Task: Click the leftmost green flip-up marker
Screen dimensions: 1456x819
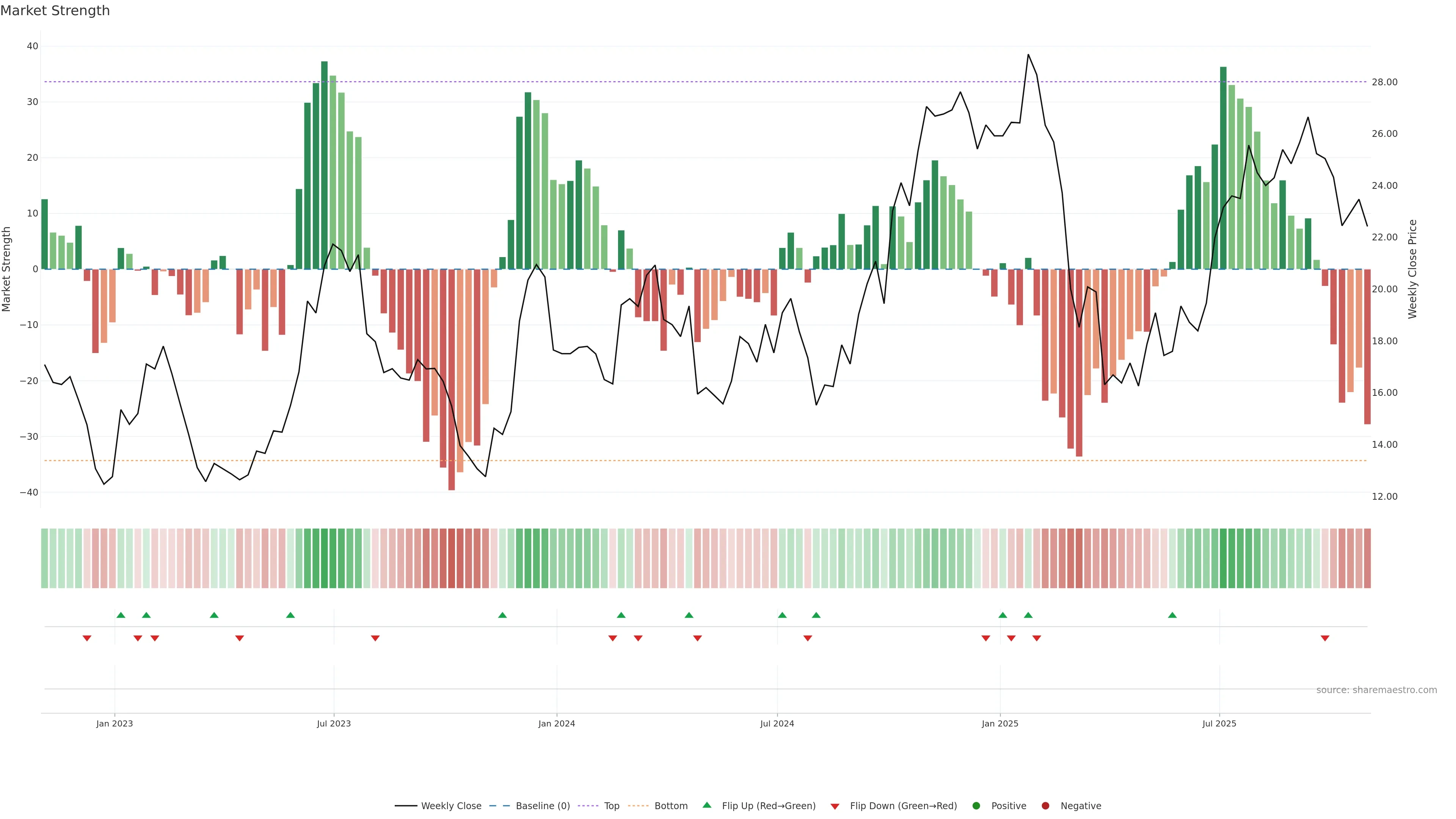Action: point(121,615)
